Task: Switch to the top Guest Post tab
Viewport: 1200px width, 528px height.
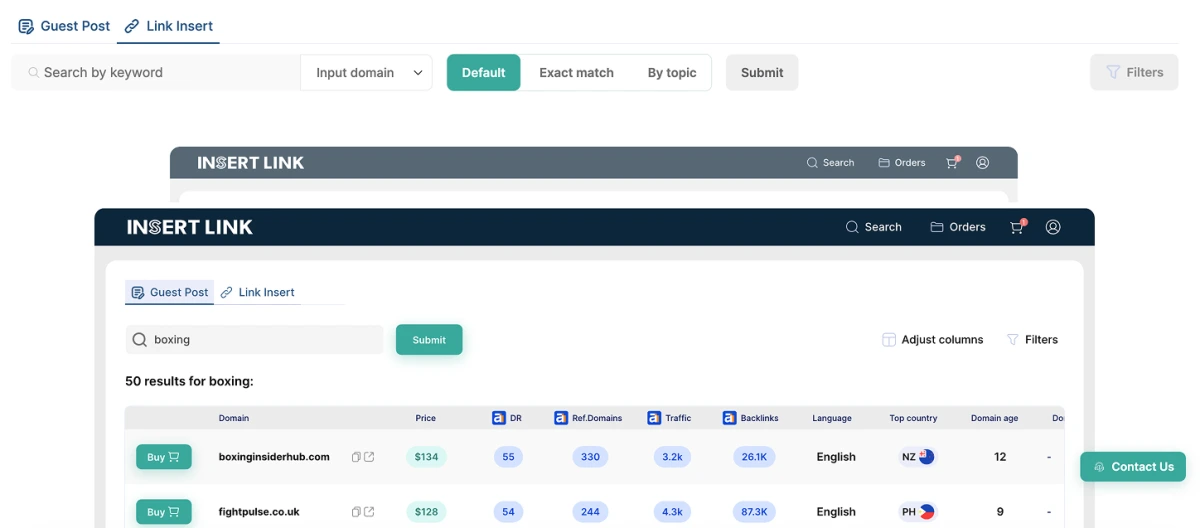Action: coord(64,26)
